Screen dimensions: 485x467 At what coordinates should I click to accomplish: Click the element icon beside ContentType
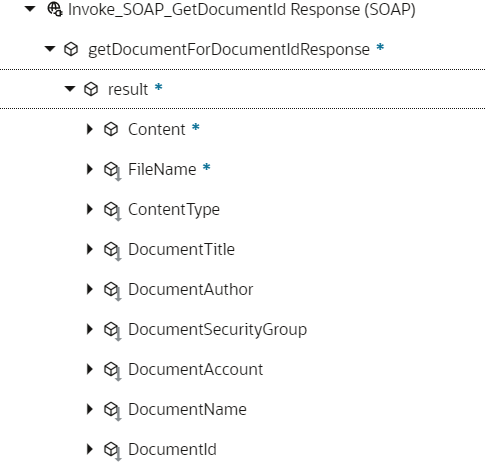tap(112, 211)
